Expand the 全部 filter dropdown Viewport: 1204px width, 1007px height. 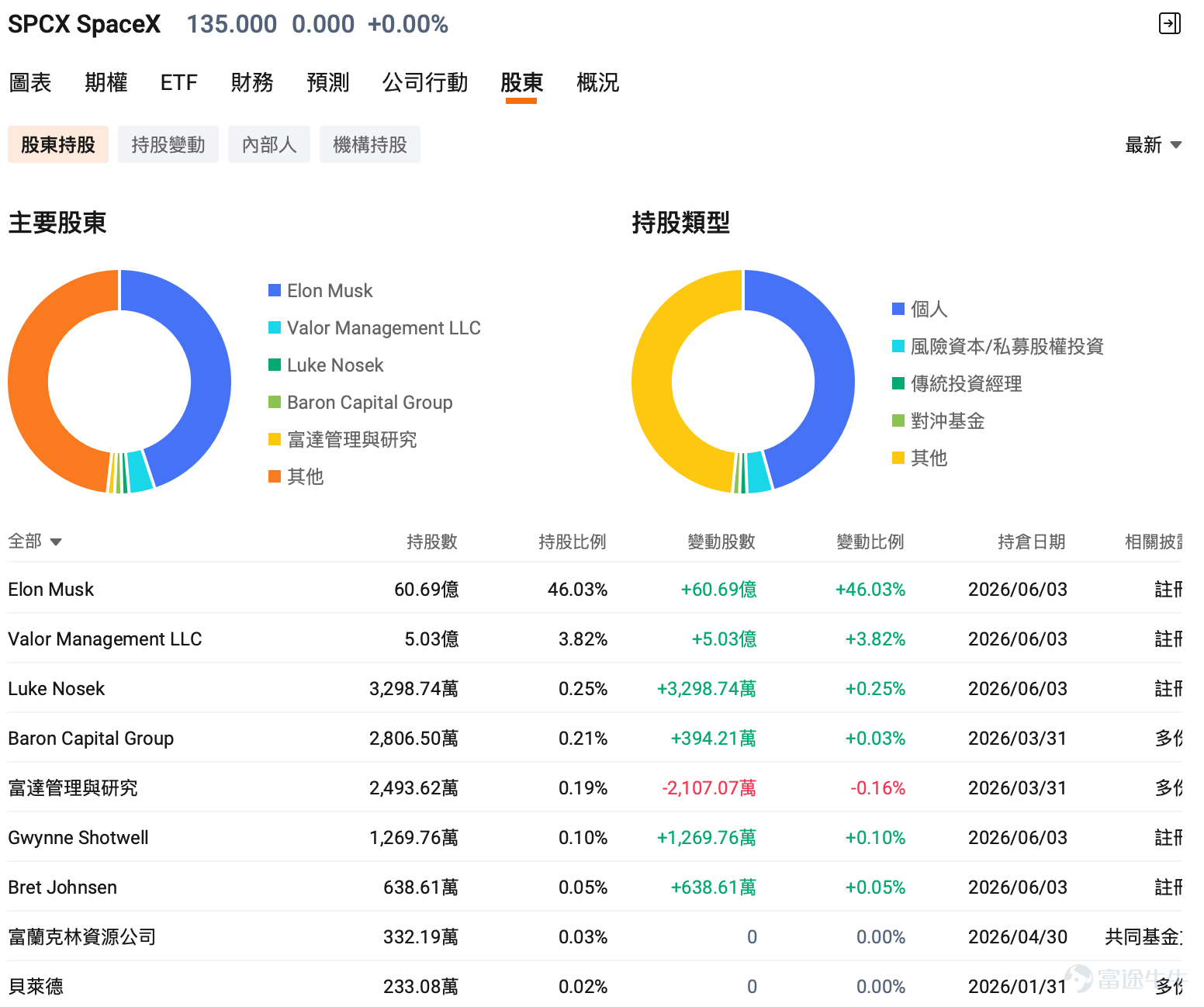tap(35, 541)
